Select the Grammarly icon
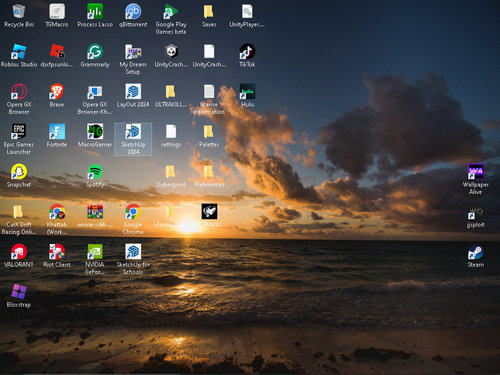500x375 pixels. [x=95, y=52]
